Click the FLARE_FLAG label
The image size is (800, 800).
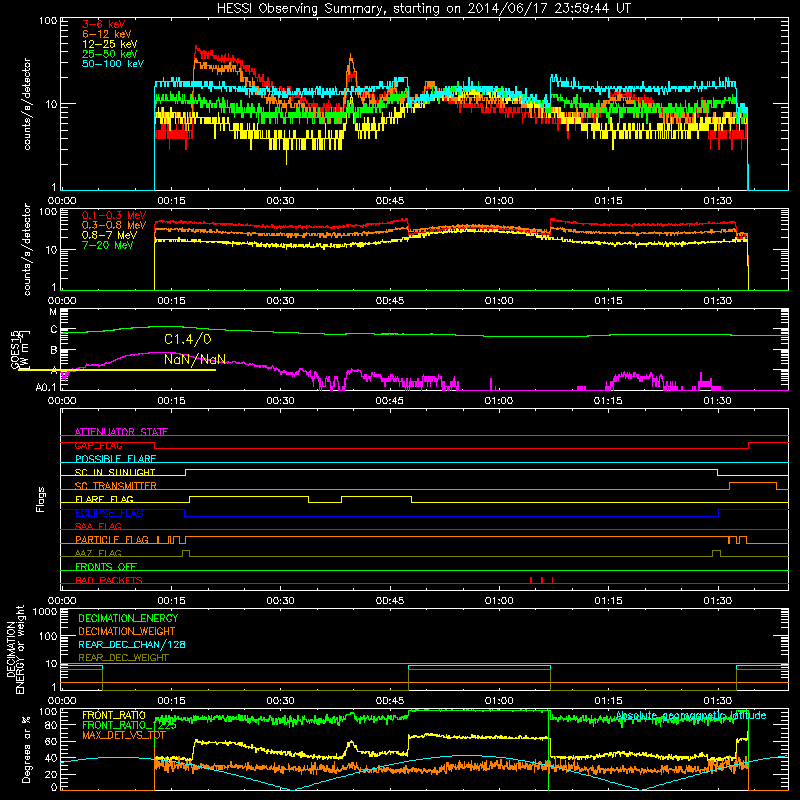pyautogui.click(x=104, y=499)
